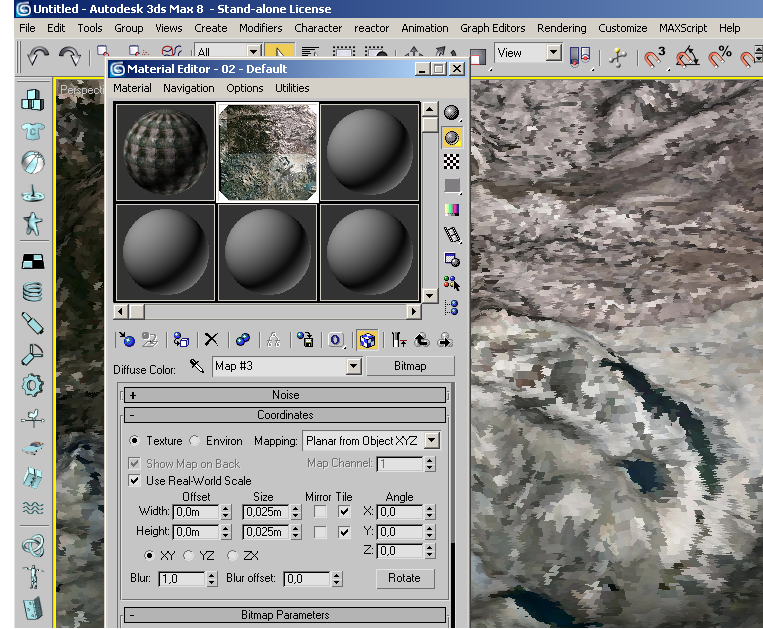Enable Mirror checkbox for Width row
Screen dimensions: 763x629
[320, 512]
